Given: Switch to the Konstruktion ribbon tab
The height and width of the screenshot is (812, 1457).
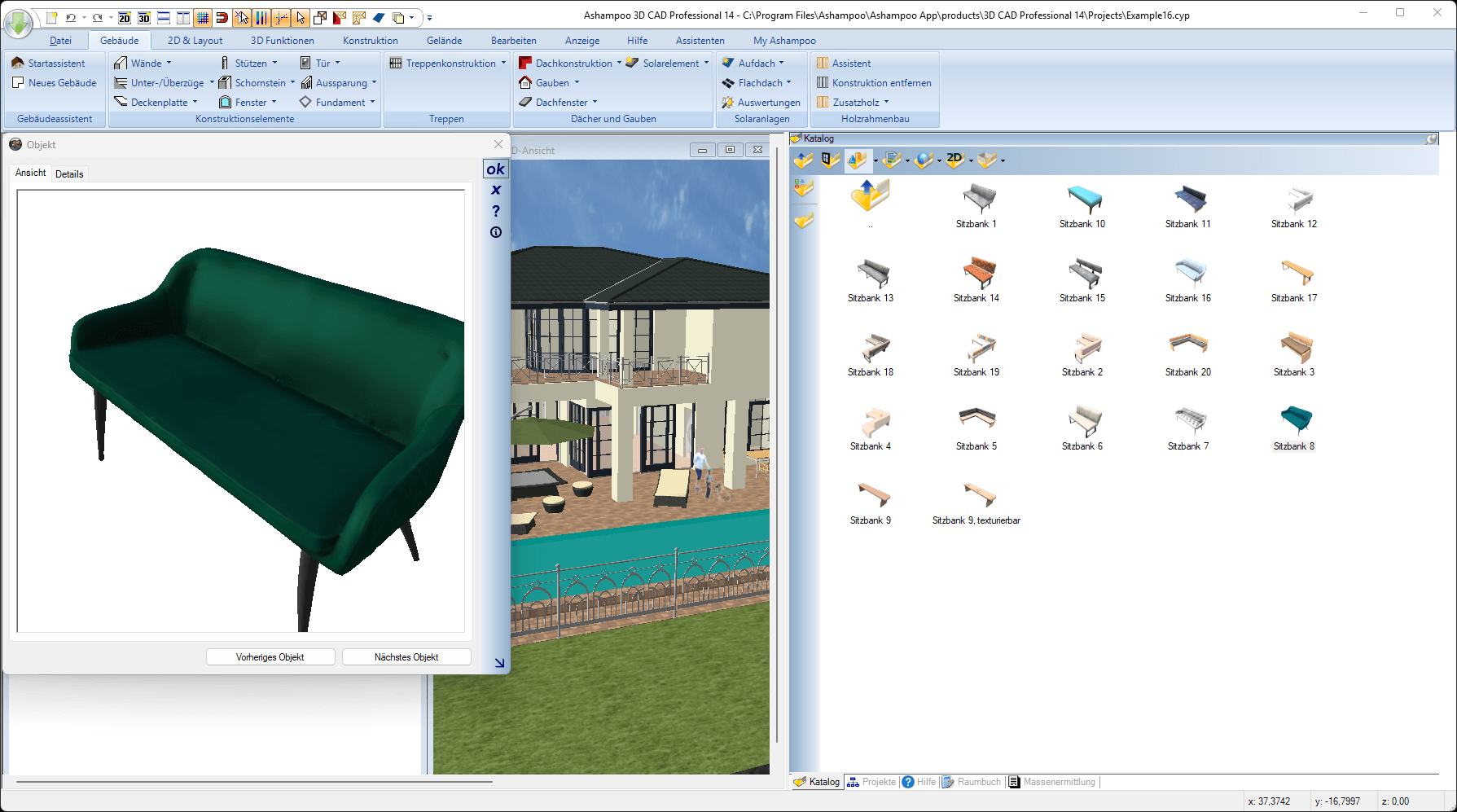Looking at the screenshot, I should [370, 40].
